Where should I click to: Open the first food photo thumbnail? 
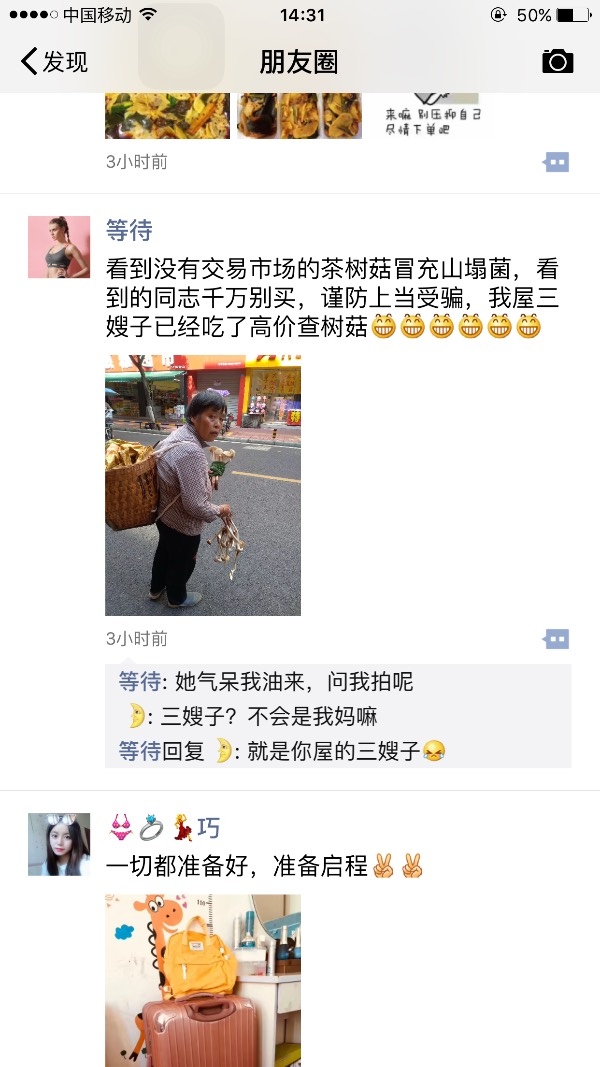point(167,116)
